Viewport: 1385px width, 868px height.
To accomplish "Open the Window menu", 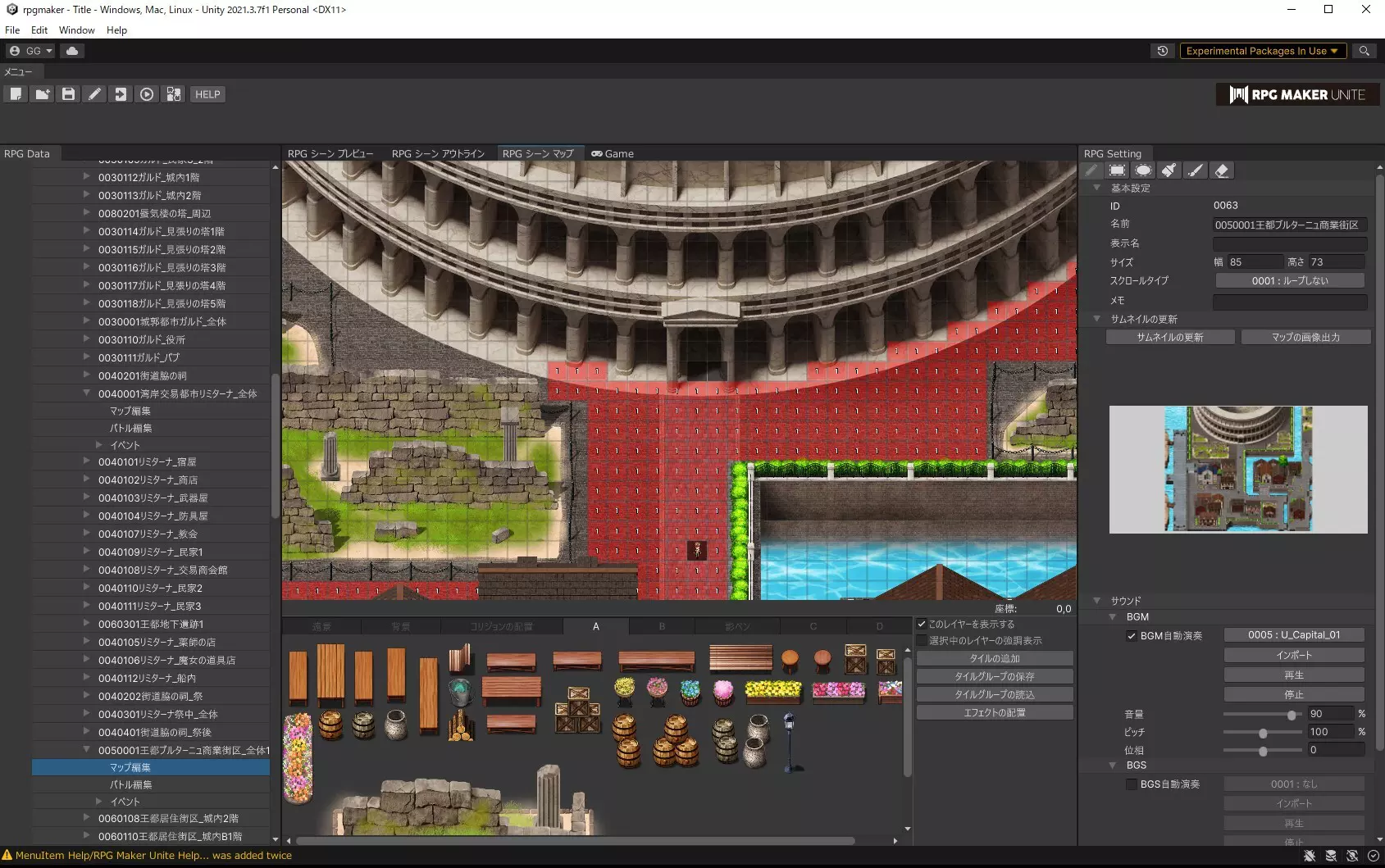I will (x=77, y=30).
